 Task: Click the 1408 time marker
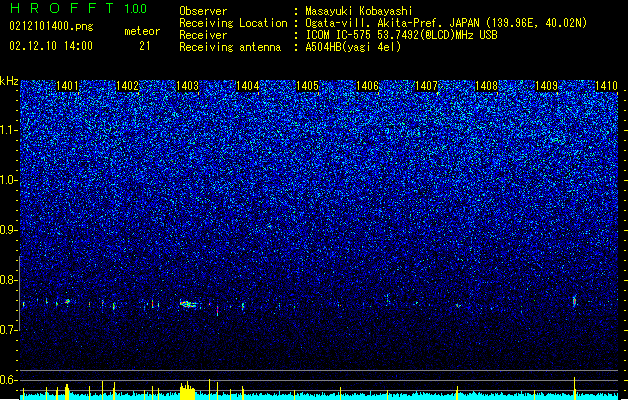487,86
